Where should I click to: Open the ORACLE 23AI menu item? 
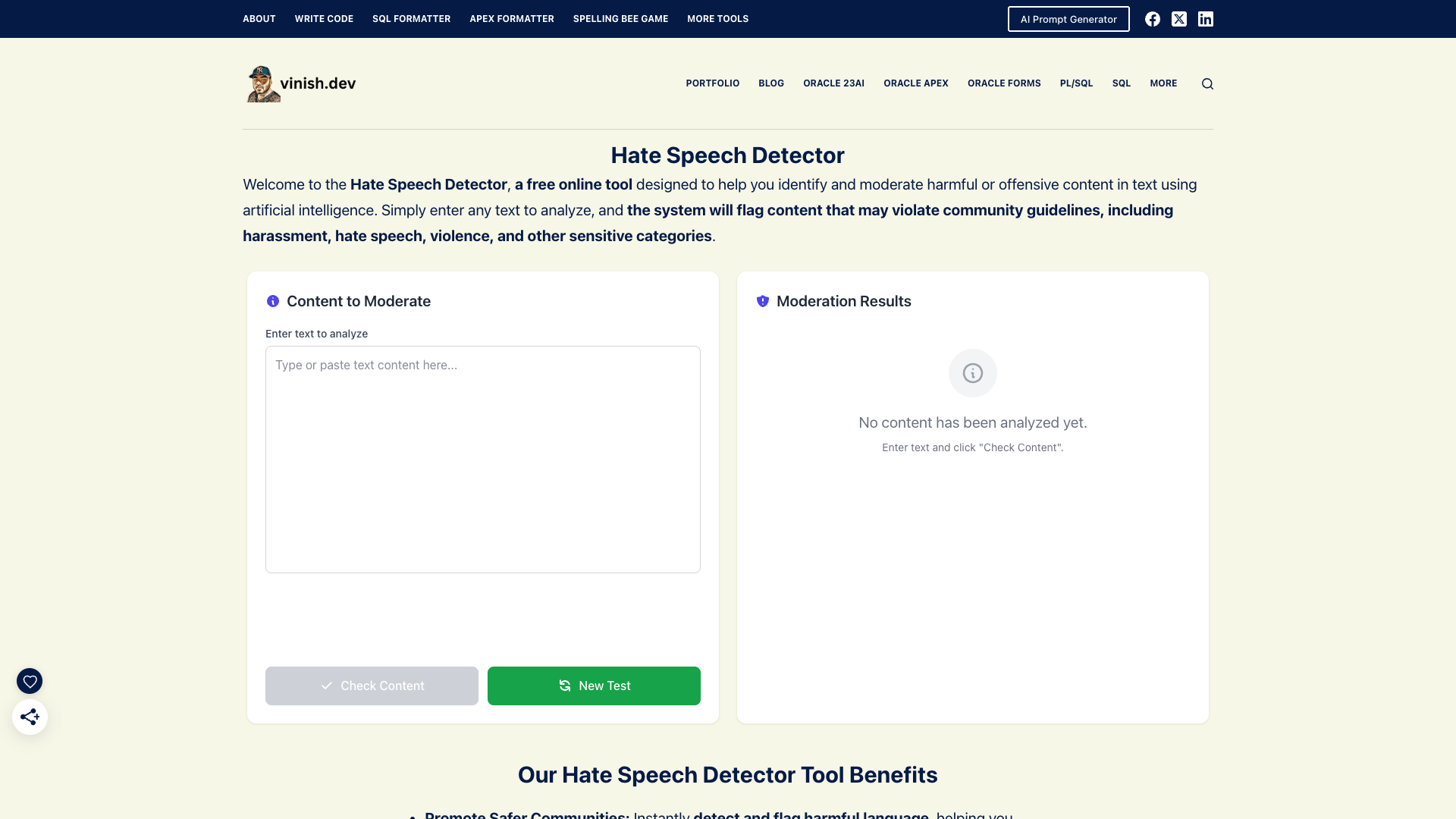833,83
